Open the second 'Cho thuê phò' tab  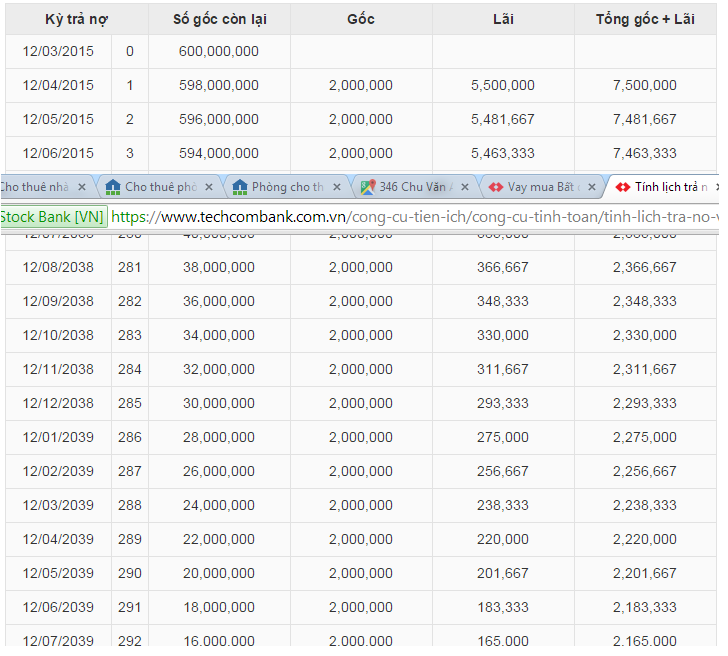pyautogui.click(x=160, y=187)
